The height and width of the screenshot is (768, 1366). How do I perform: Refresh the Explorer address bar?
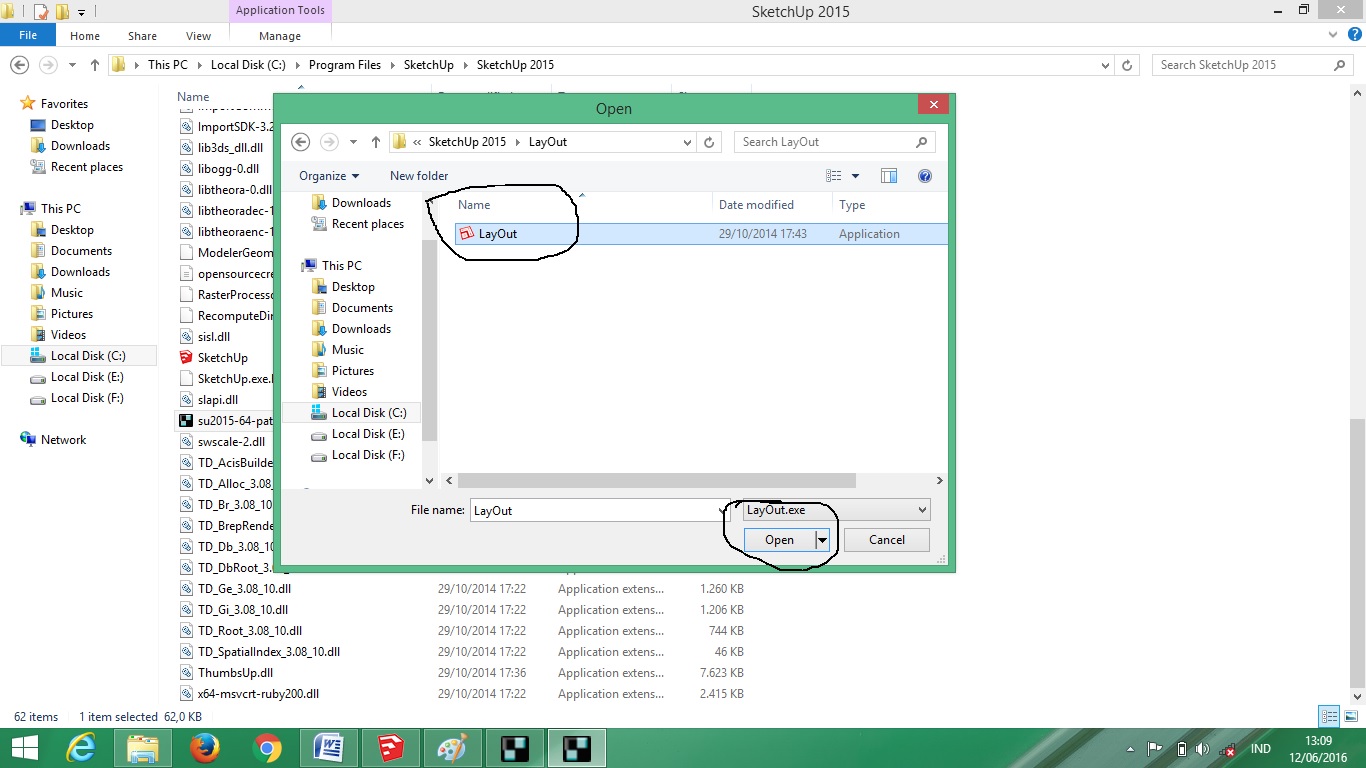(1127, 65)
